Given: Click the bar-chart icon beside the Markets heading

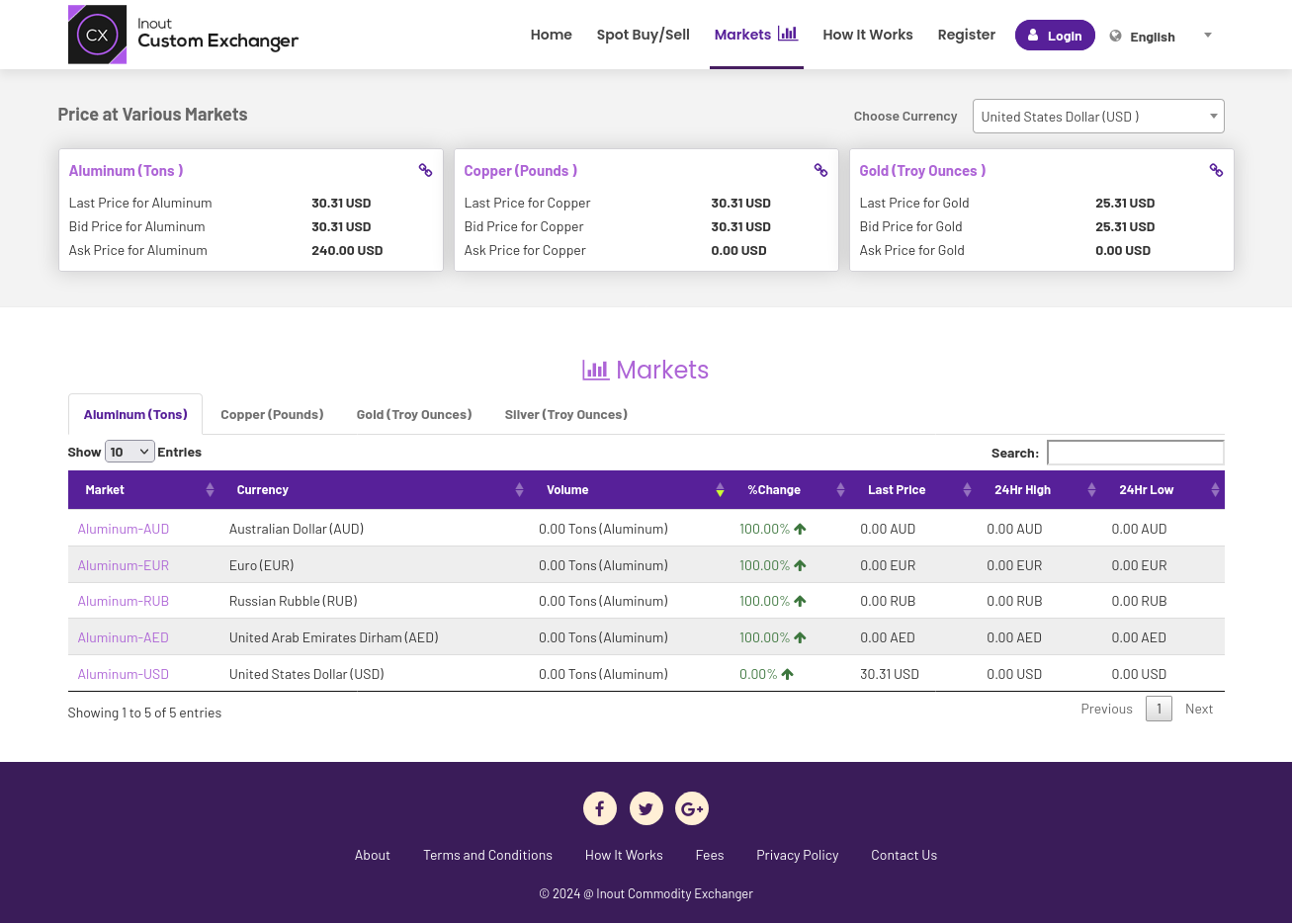Looking at the screenshot, I should pyautogui.click(x=595, y=369).
